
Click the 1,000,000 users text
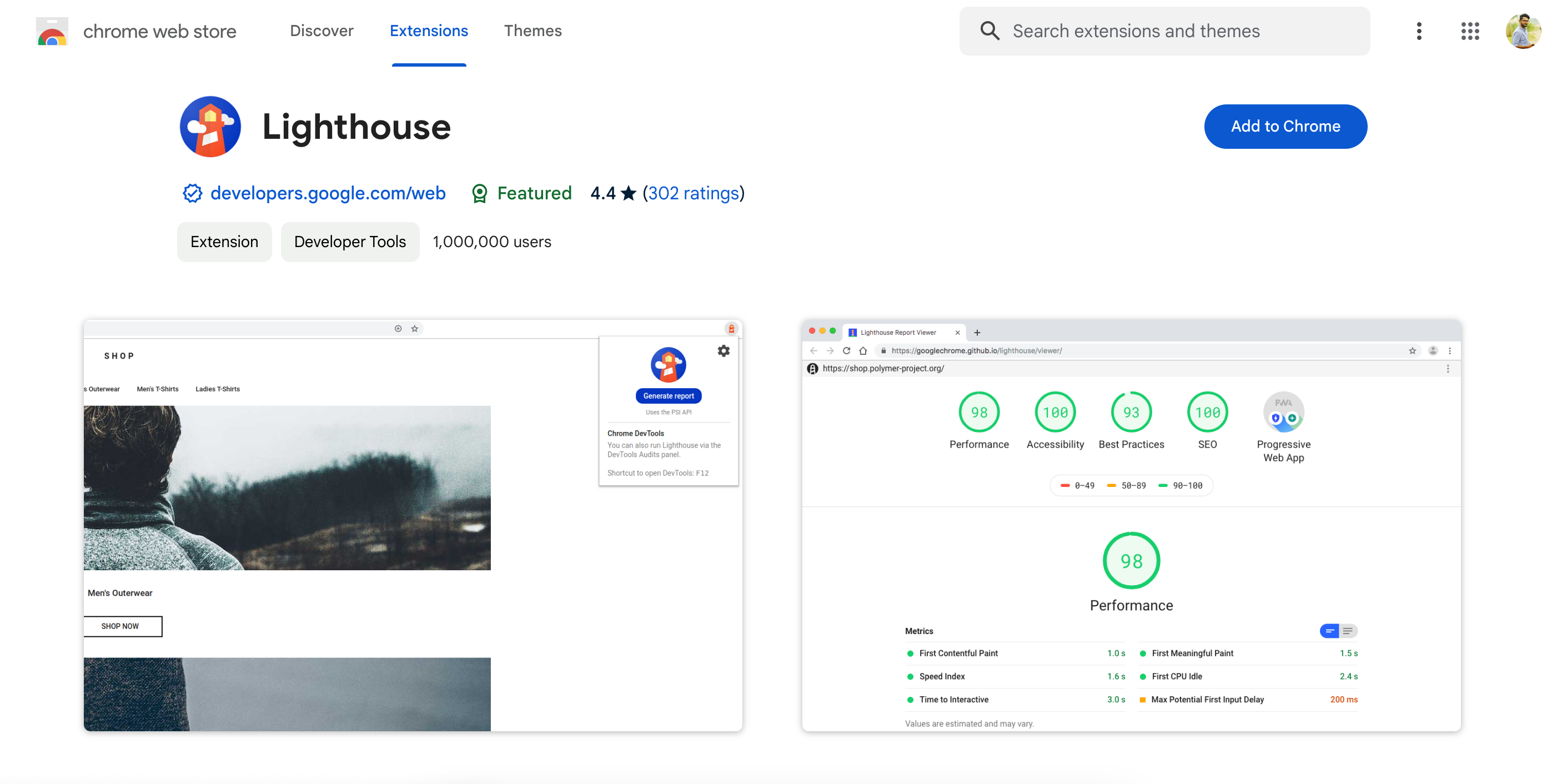tap(492, 242)
